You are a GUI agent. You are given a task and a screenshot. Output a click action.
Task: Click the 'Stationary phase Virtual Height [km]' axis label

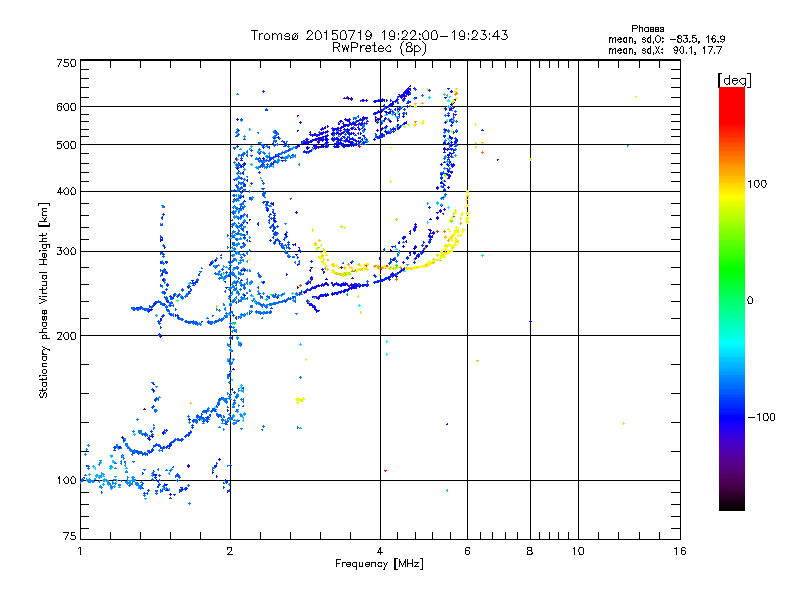click(x=44, y=301)
